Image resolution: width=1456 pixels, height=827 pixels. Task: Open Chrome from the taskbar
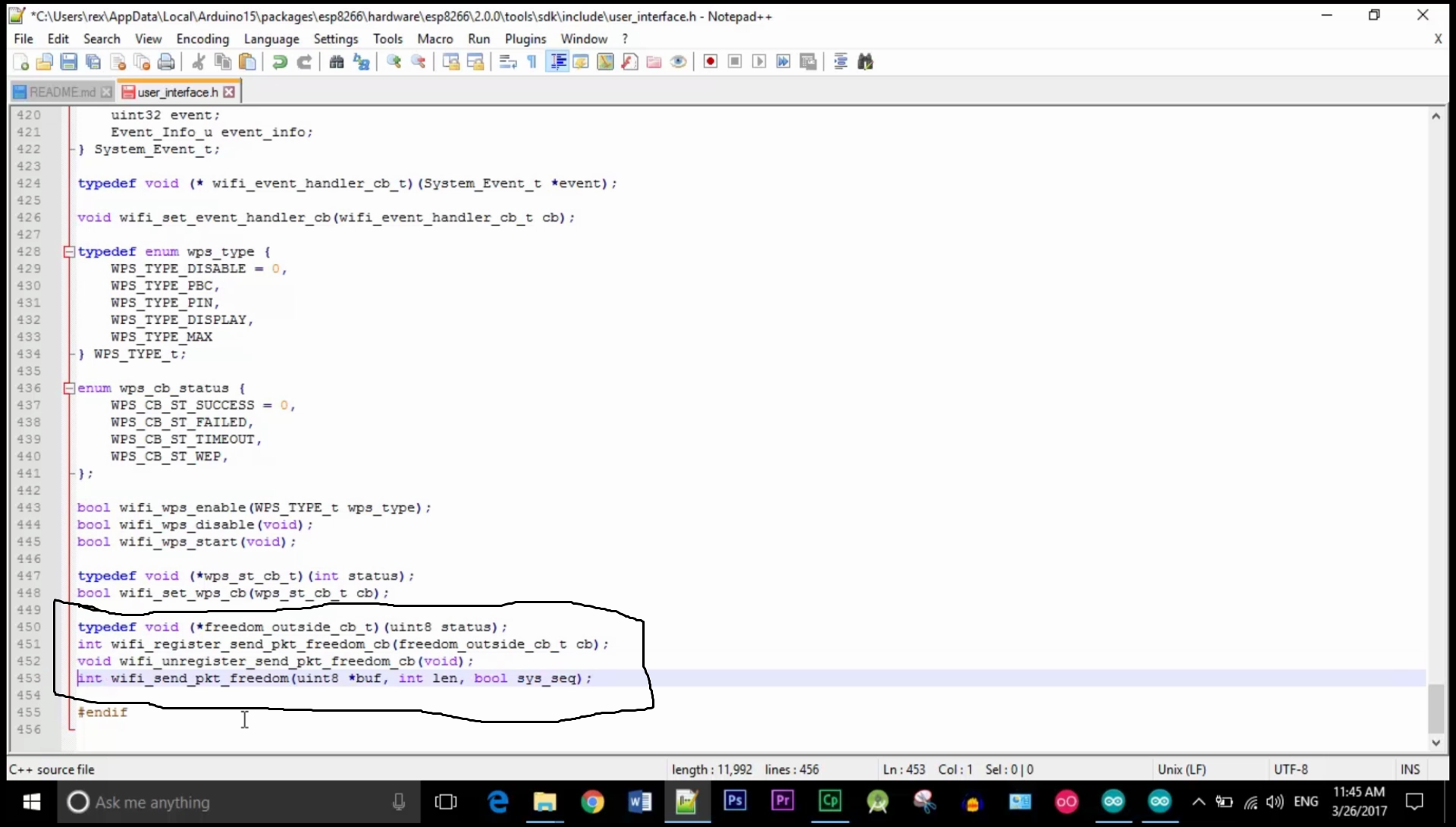click(x=594, y=802)
